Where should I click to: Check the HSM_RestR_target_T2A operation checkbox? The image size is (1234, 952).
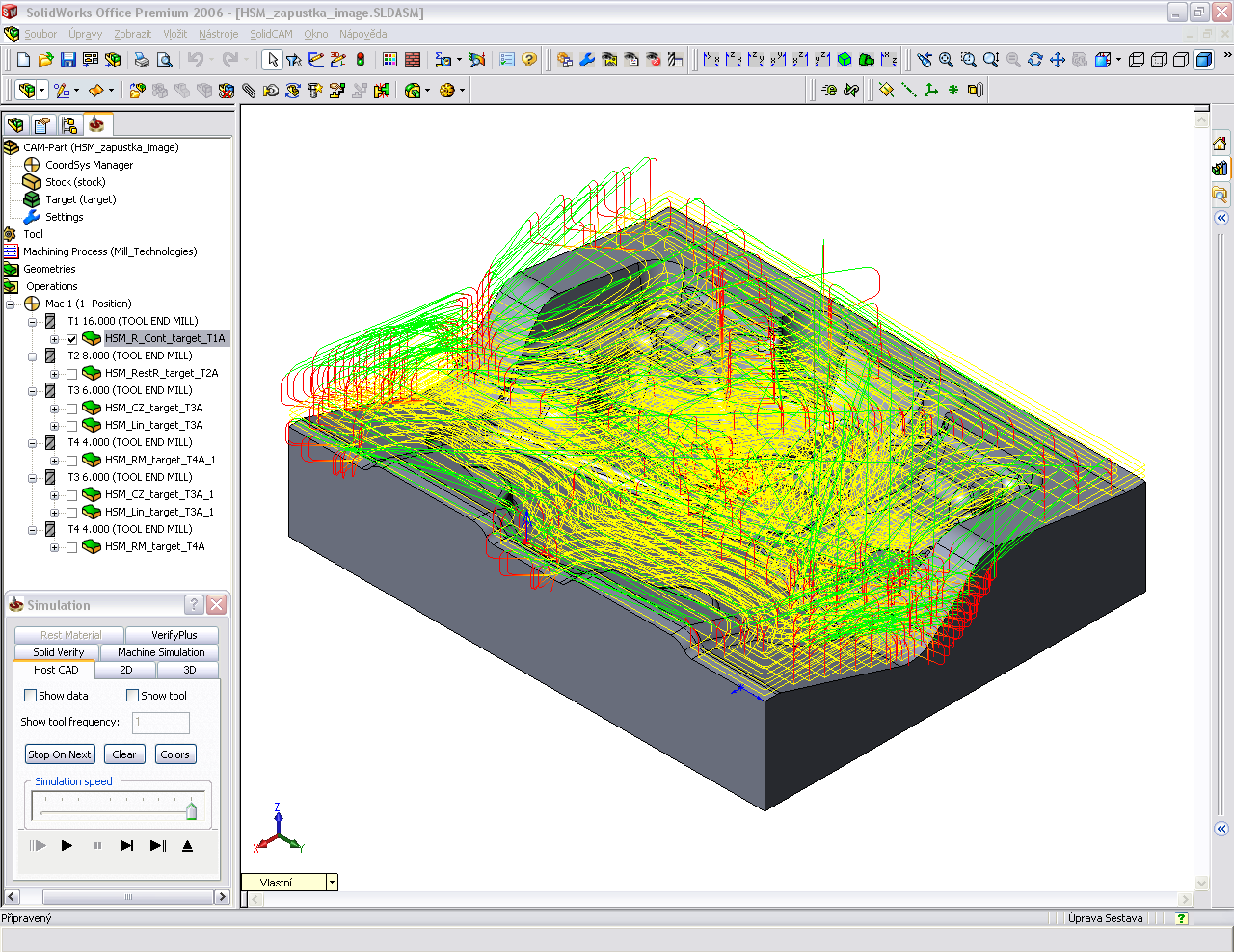(71, 374)
